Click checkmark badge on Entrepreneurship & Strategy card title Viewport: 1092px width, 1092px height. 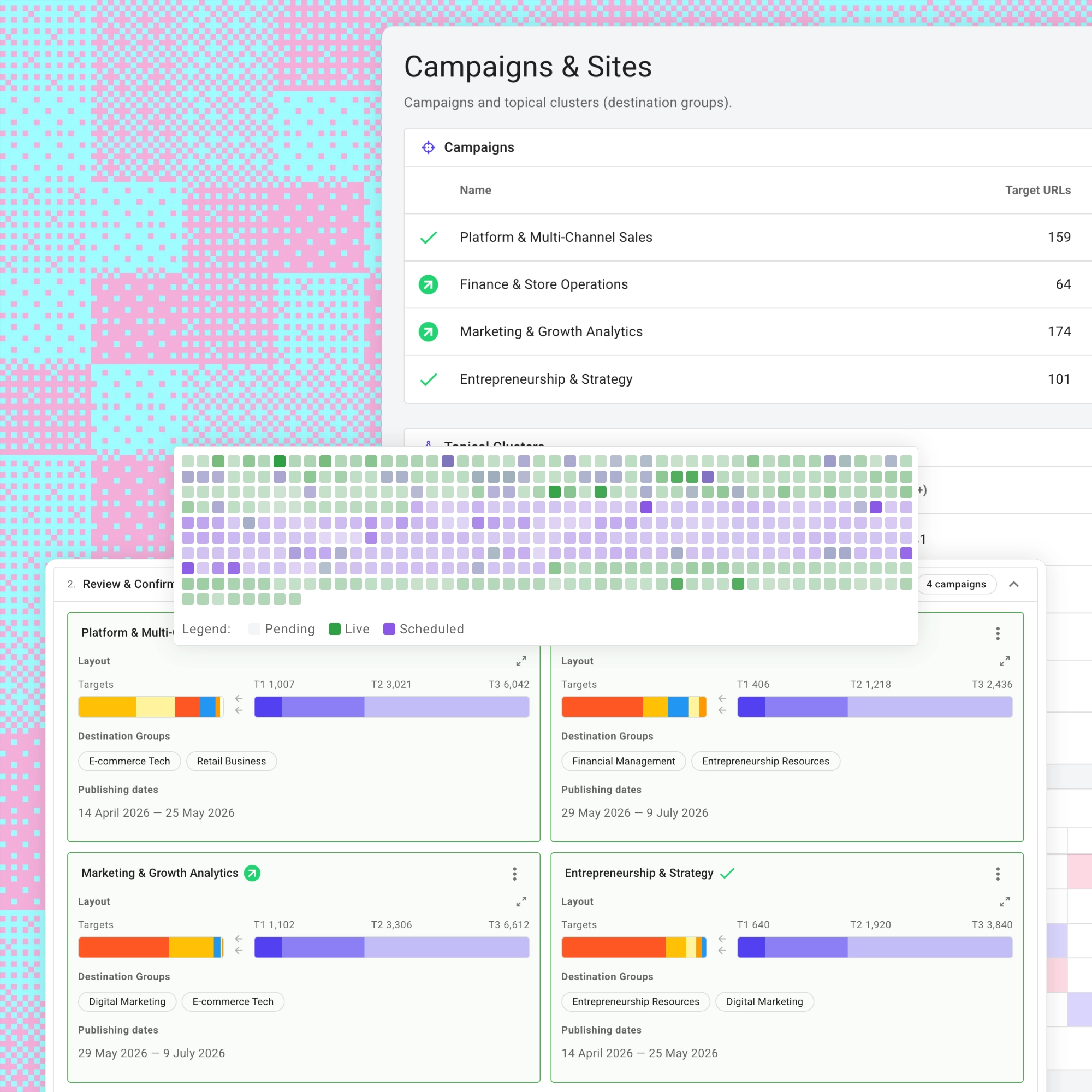[727, 873]
